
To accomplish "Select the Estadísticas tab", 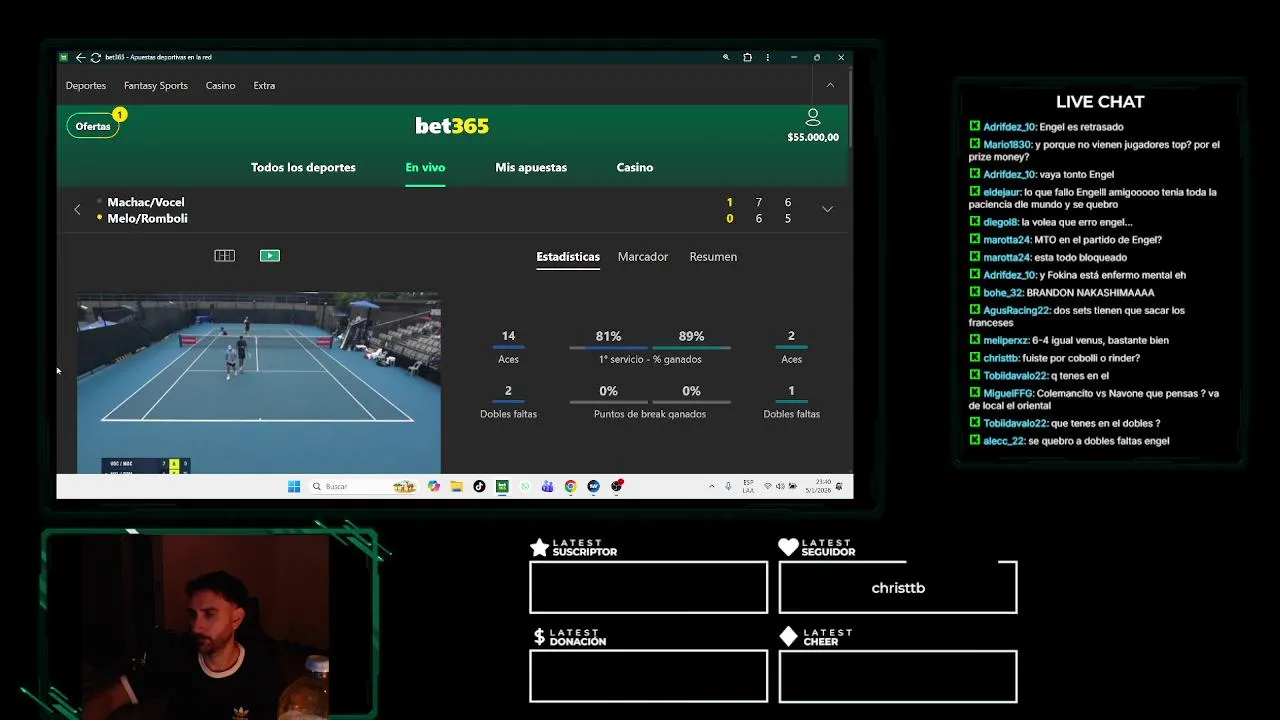I will pyautogui.click(x=568, y=257).
